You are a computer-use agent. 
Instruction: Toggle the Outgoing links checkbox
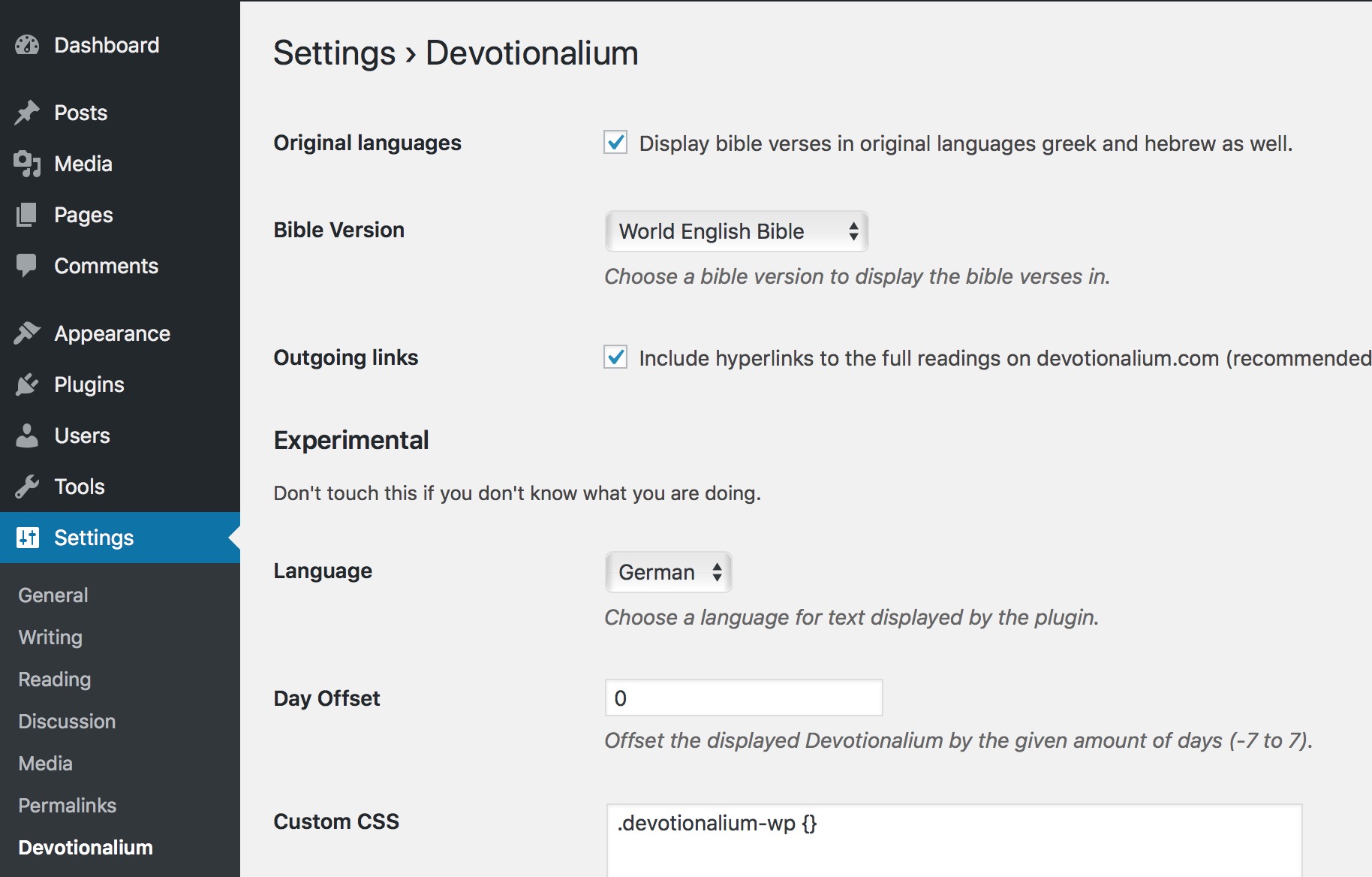[615, 357]
